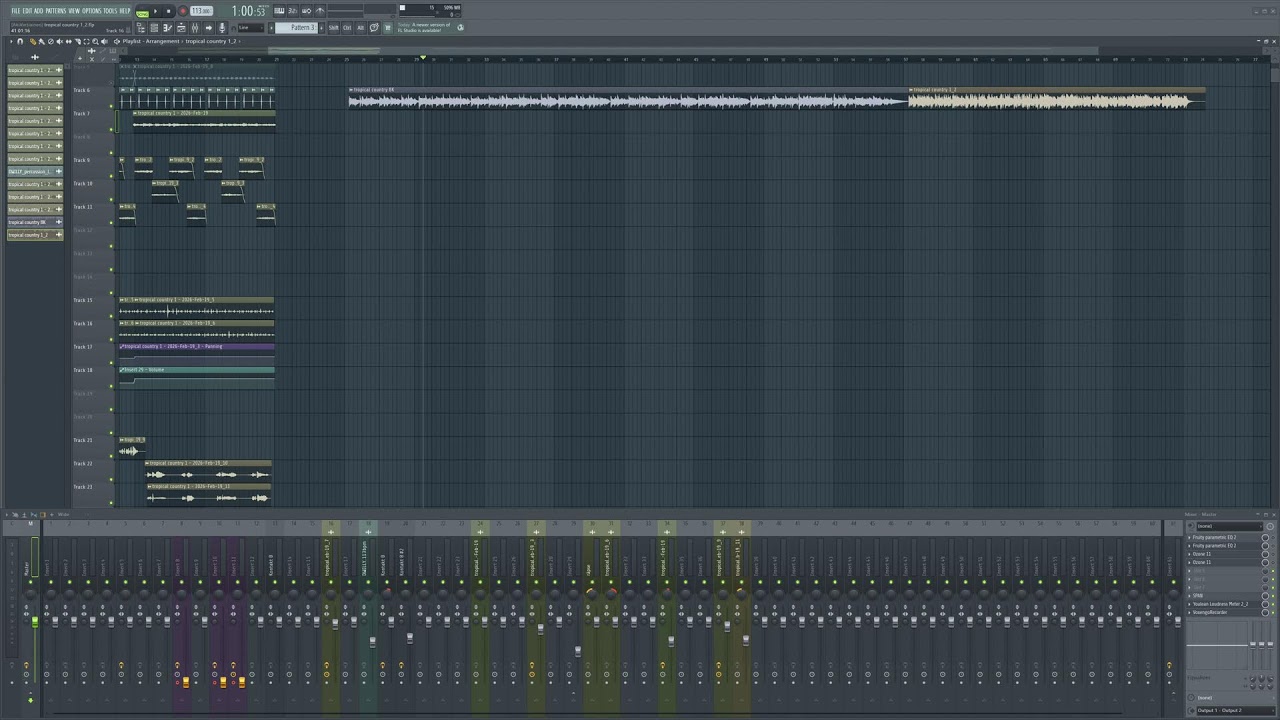Expand Fruity parametric EQ 2 first slot arrow
This screenshot has width=1280, height=720.
click(1189, 538)
